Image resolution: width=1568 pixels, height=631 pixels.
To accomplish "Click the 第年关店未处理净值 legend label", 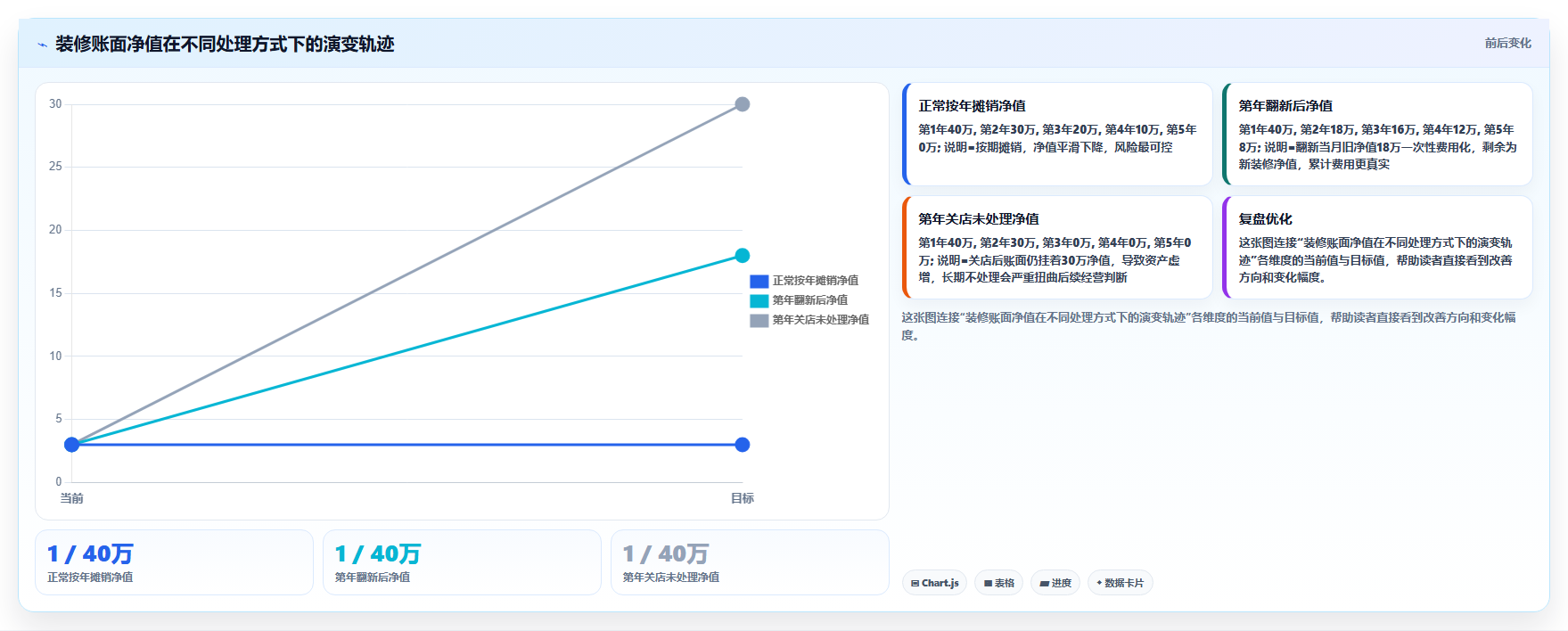I will pyautogui.click(x=820, y=320).
